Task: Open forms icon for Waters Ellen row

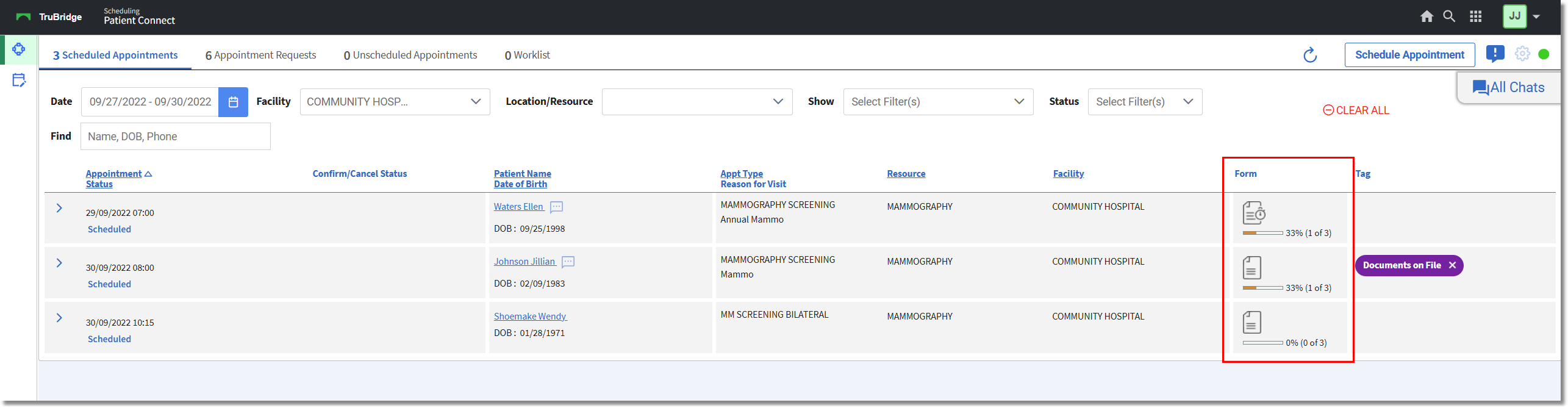Action: (x=1254, y=213)
